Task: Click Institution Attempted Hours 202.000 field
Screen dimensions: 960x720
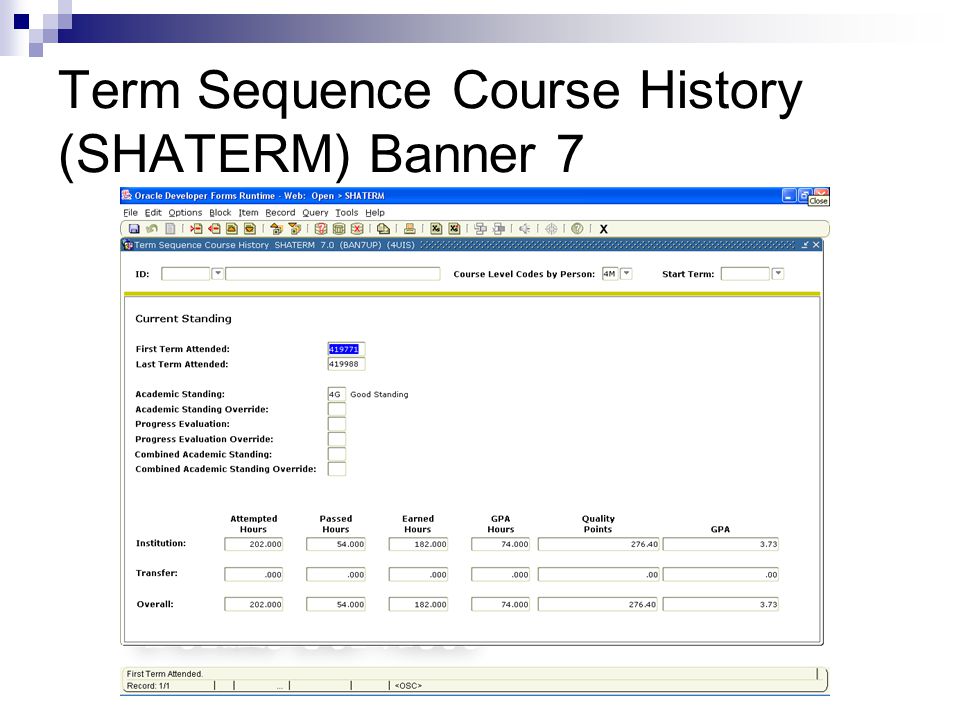Action: click(254, 544)
